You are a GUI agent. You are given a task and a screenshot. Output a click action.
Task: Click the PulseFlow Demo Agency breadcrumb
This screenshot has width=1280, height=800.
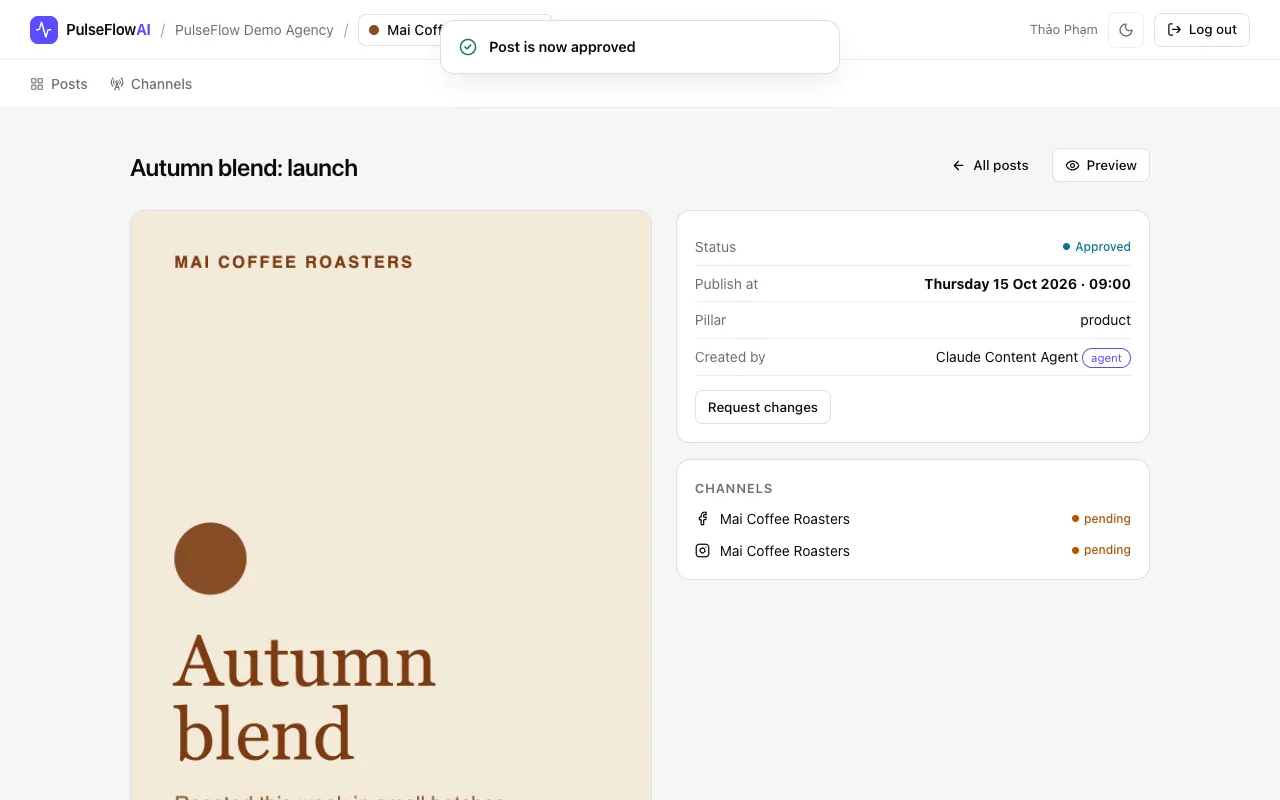[254, 30]
